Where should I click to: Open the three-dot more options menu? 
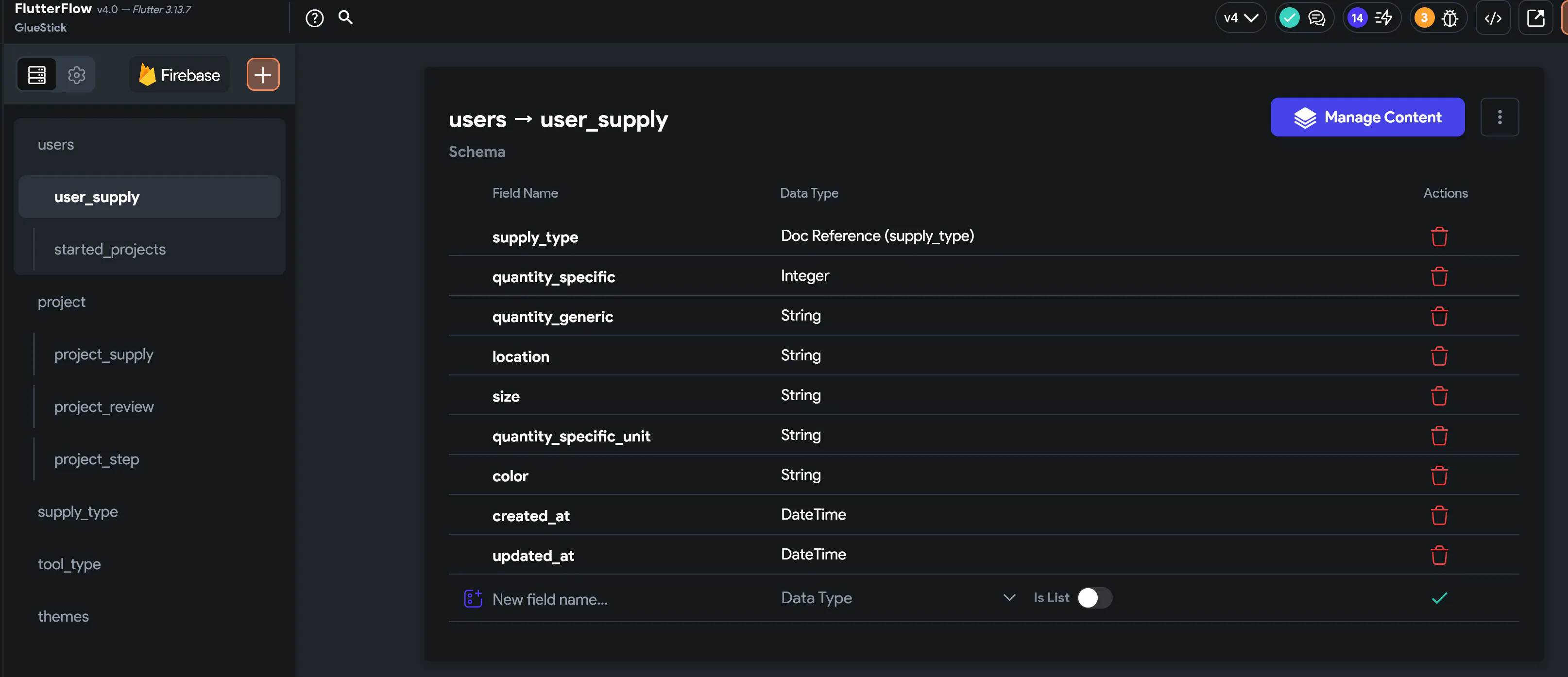[x=1499, y=117]
